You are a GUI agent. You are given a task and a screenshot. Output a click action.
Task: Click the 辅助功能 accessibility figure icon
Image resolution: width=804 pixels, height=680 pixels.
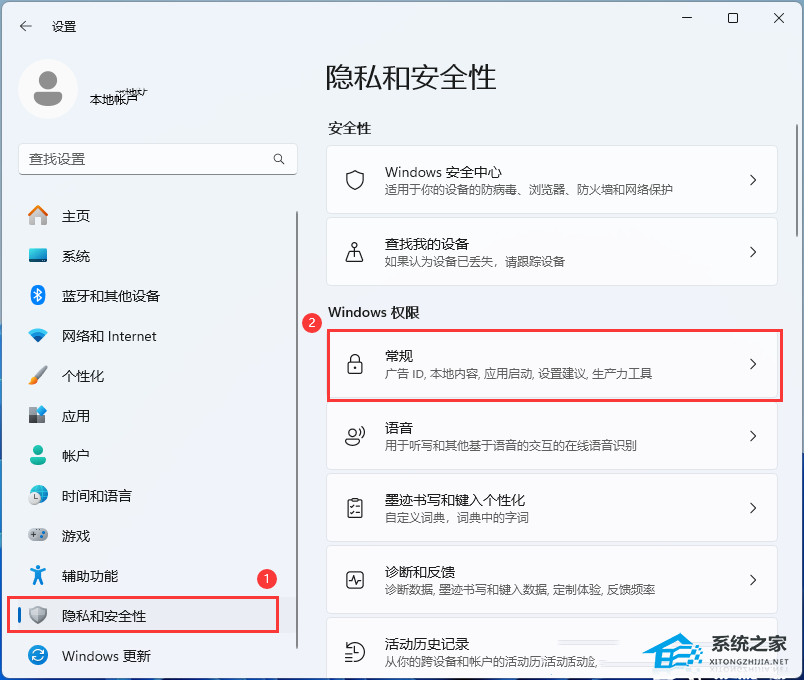point(38,575)
